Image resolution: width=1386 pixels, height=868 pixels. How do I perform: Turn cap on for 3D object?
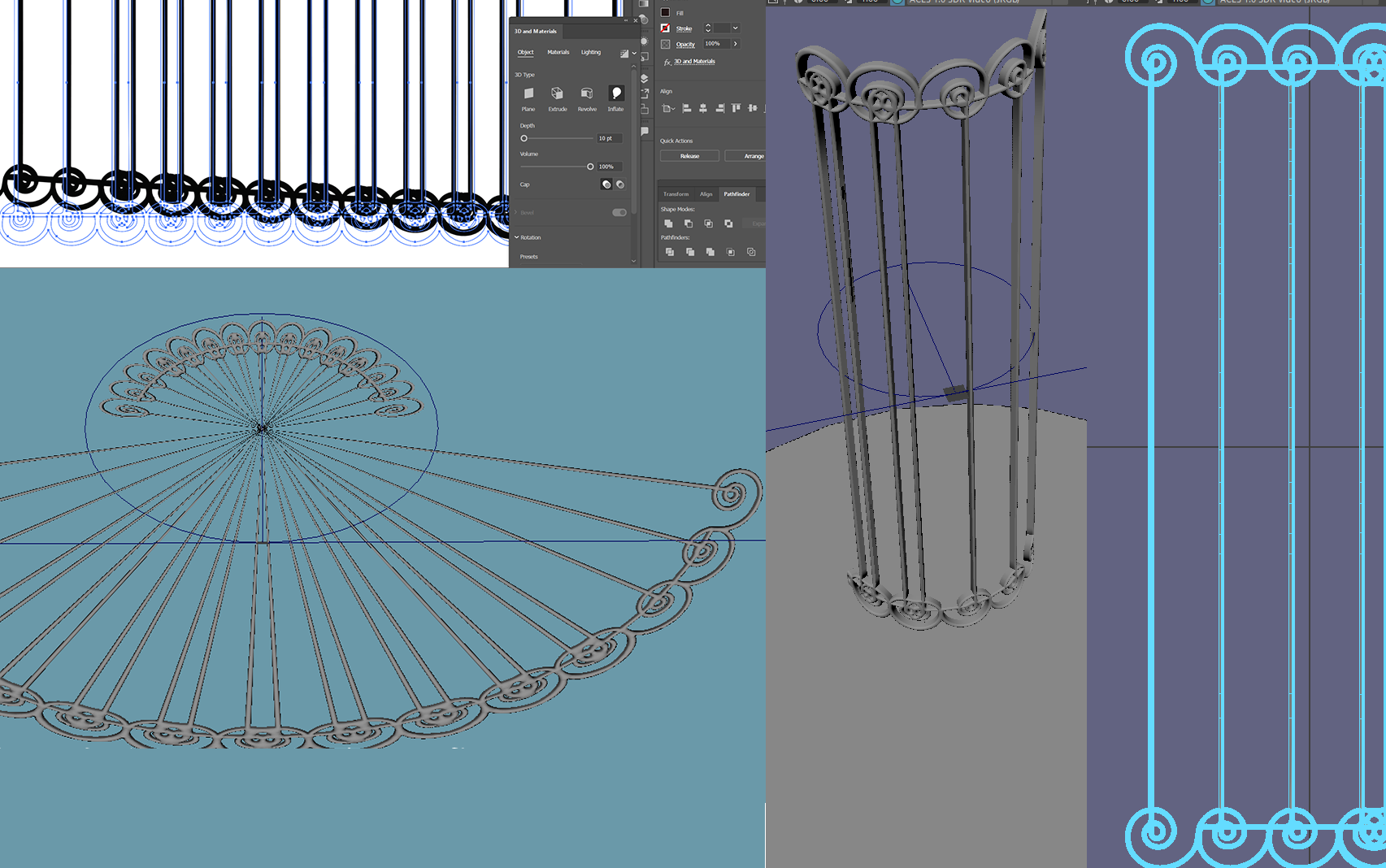[606, 184]
